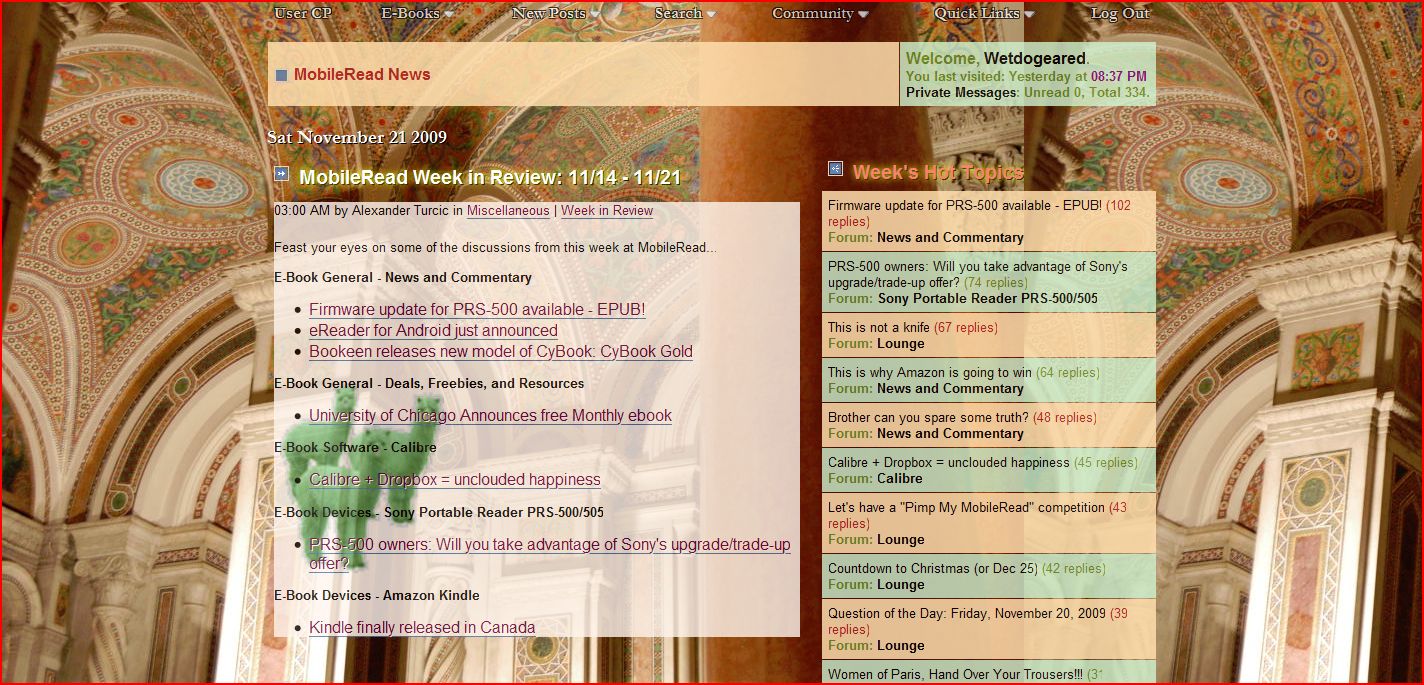1424x685 pixels.
Task: Open the Quick Links dropdown
Action: pos(984,14)
